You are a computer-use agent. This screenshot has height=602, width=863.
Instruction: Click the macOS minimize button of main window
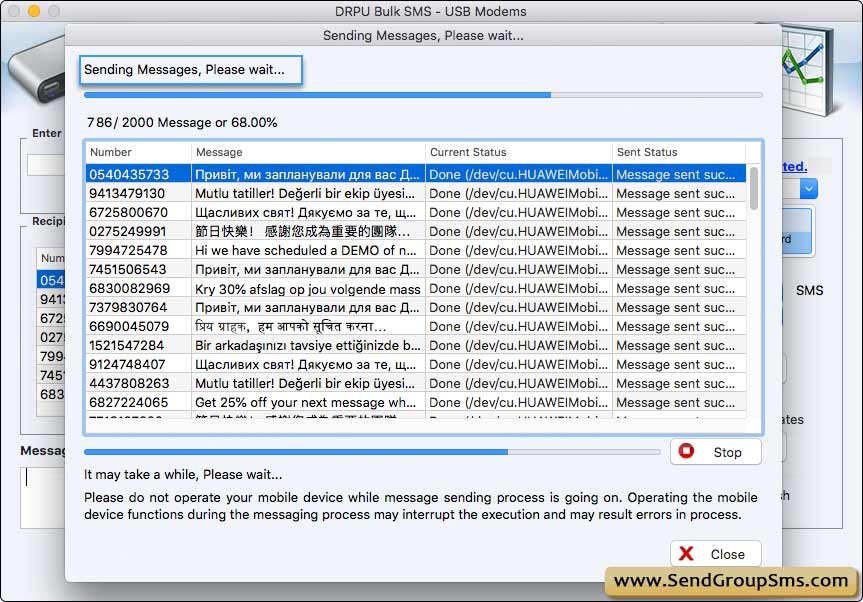[34, 11]
